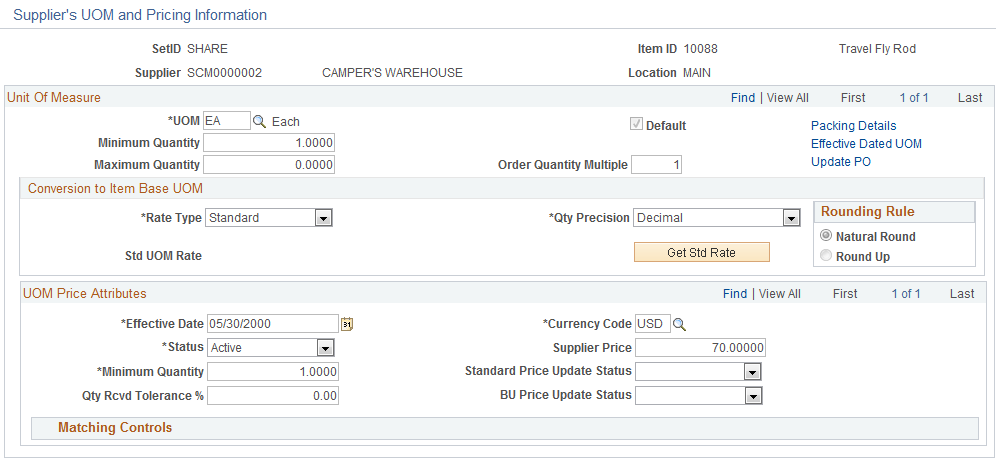
Task: Click Find in UOM Price Attributes header
Action: [x=735, y=293]
